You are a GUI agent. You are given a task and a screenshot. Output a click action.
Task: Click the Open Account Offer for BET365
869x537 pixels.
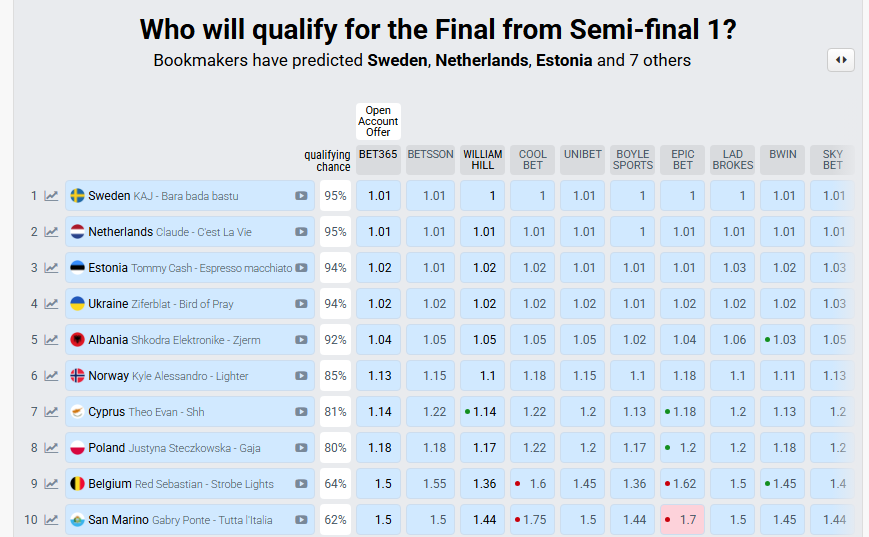point(379,121)
